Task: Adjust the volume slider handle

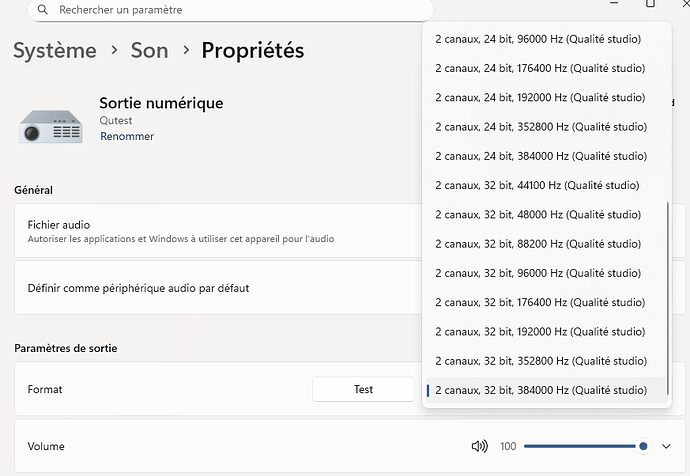Action: [x=643, y=446]
